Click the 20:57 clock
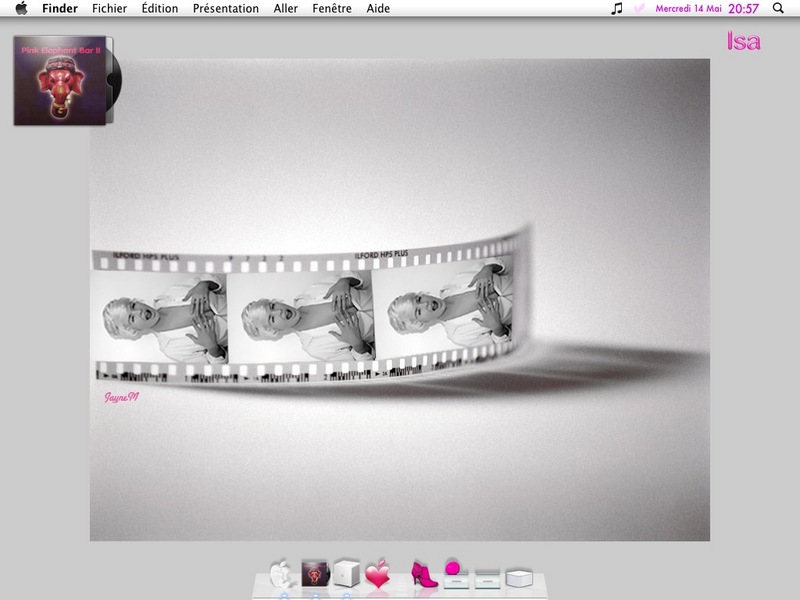 tap(743, 8)
